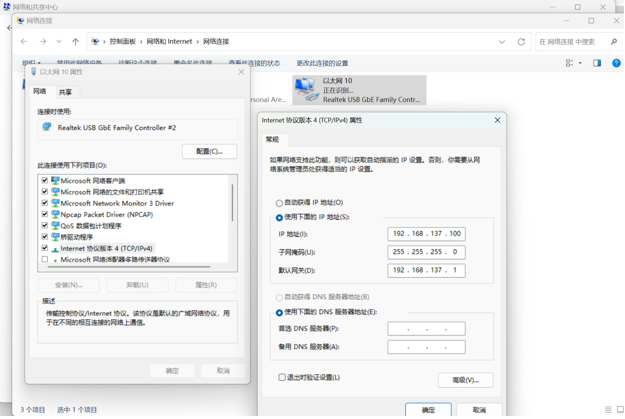Click 确定 in 以太网 10 属性 dialog
The width and height of the screenshot is (625, 419).
[172, 371]
